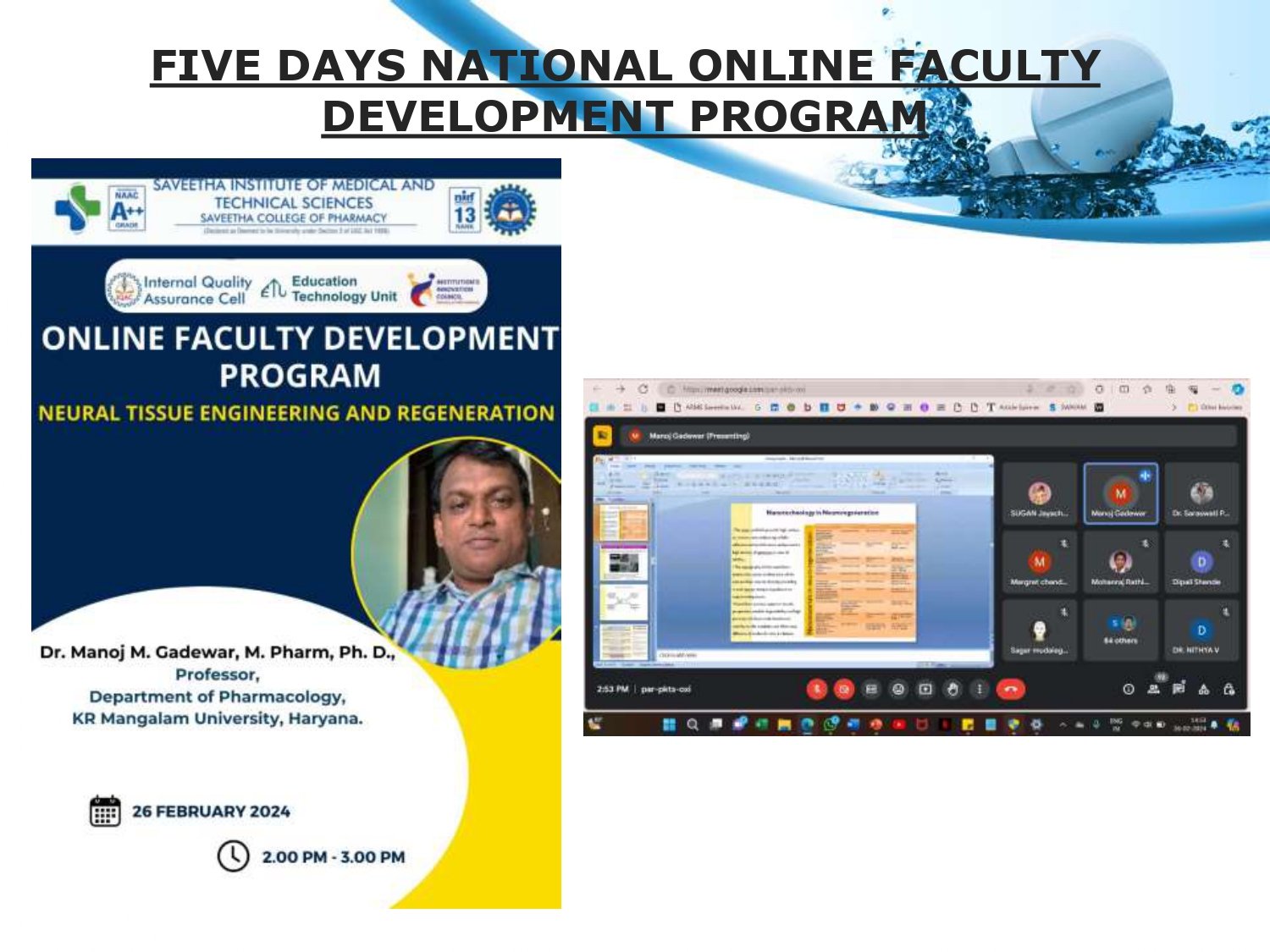Open Excel from the taskbar
This screenshot has height=952, width=1270.
point(762,724)
